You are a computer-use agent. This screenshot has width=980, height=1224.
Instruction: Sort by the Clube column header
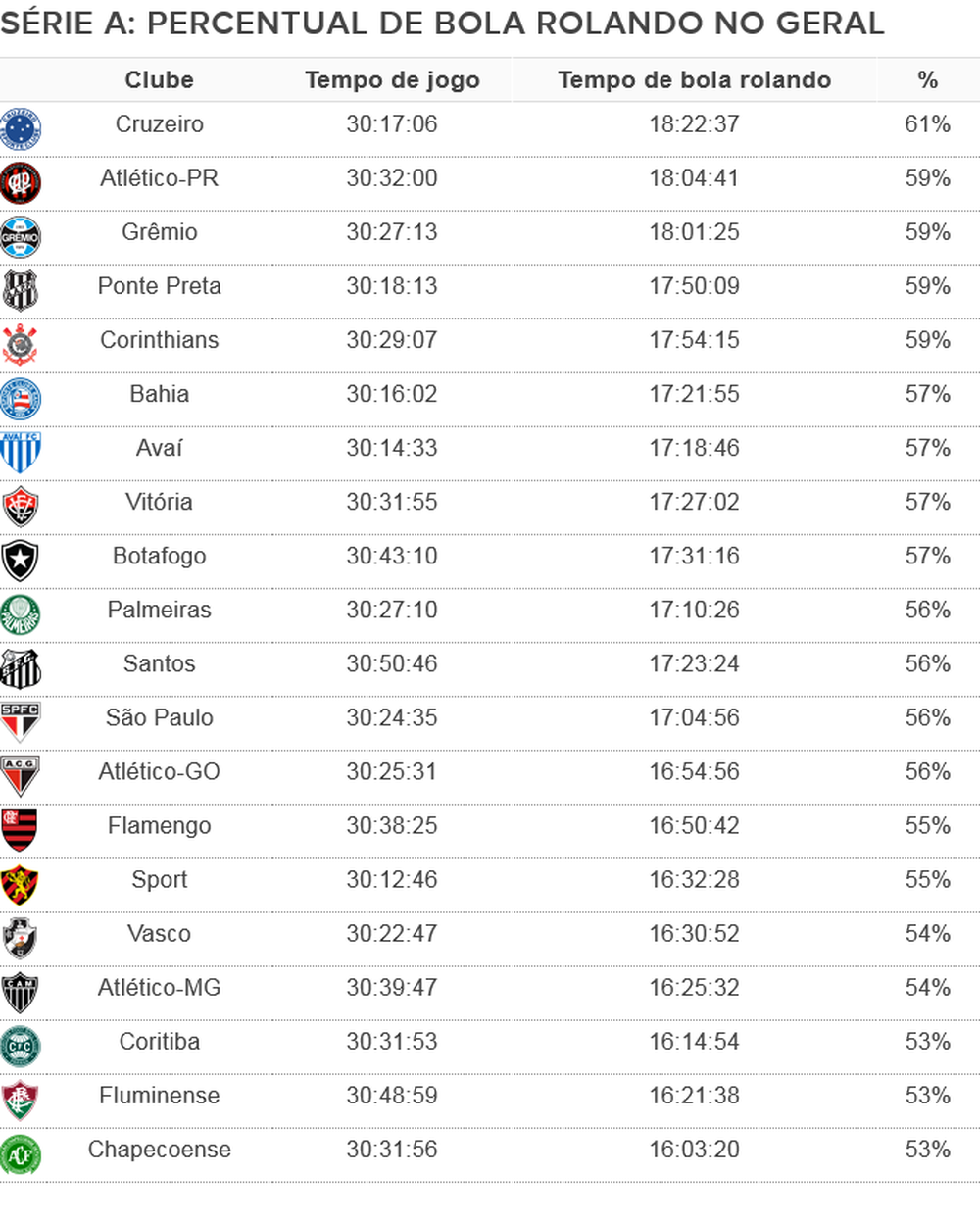[159, 80]
